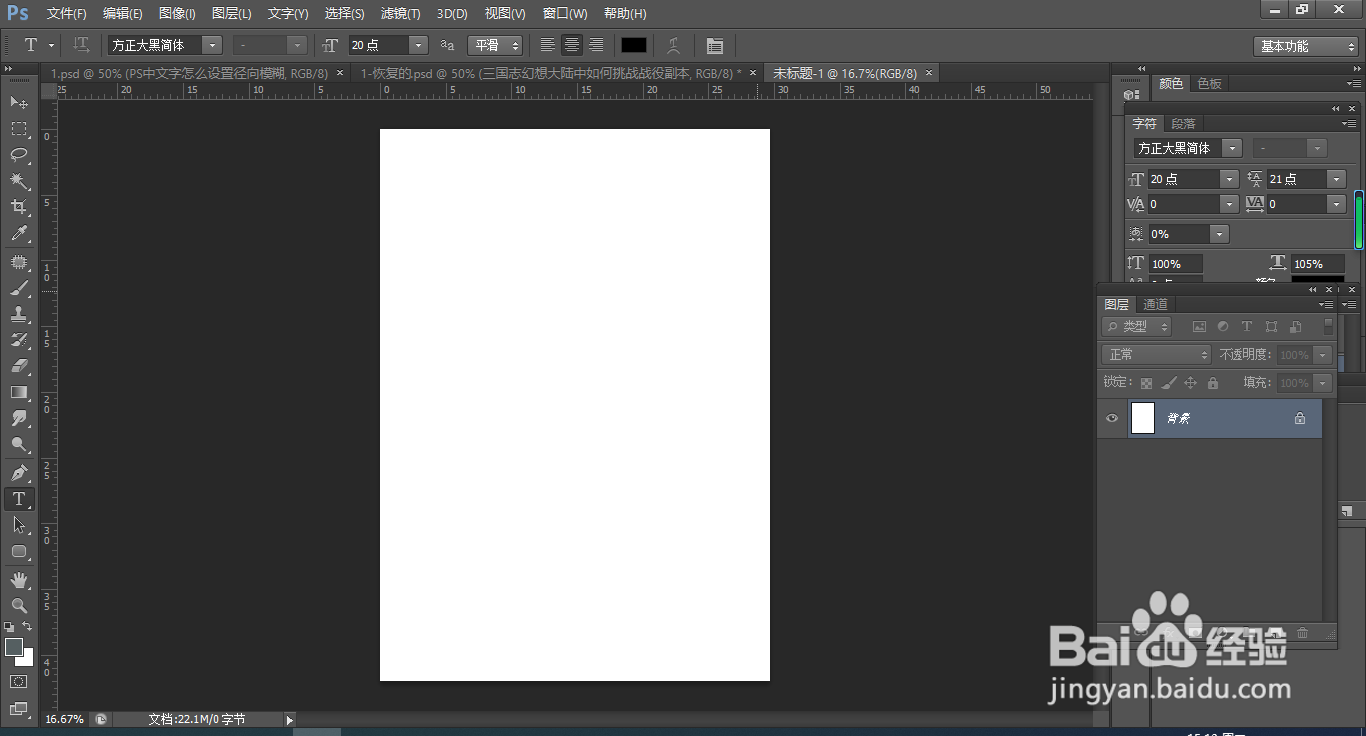Left align text in options bar
1366x736 pixels.
pyautogui.click(x=548, y=45)
